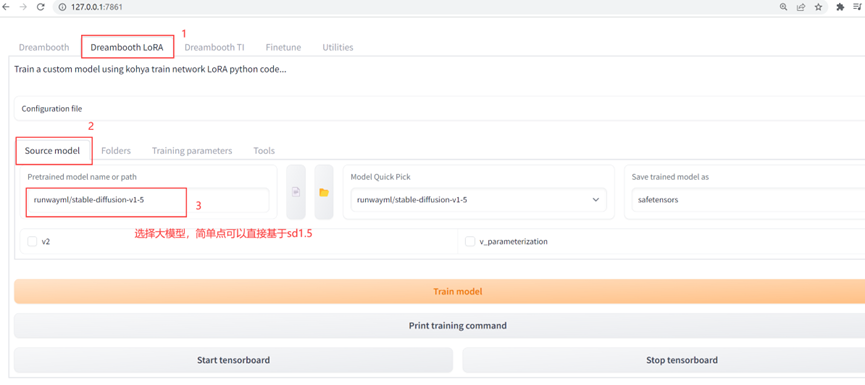
Task: Click the 'Save trained model as' label
Action: click(x=670, y=177)
